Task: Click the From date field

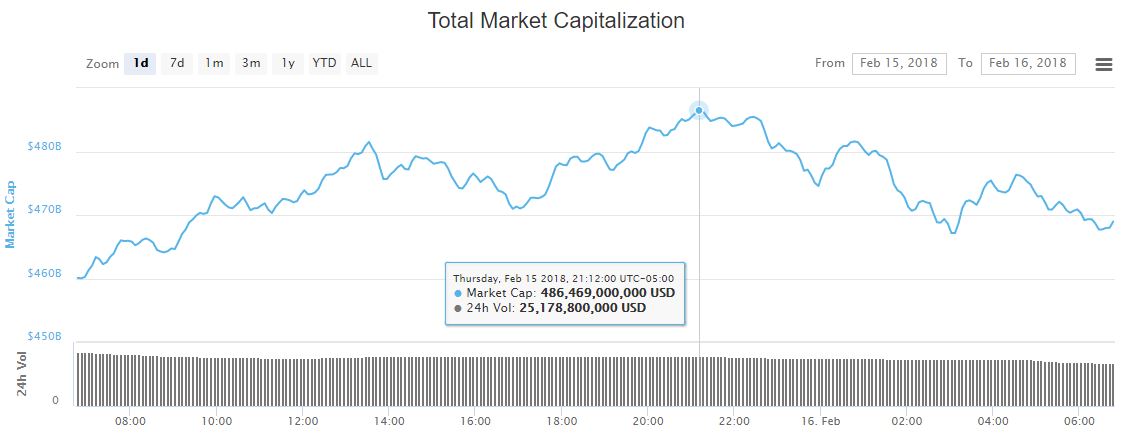Action: 899,63
